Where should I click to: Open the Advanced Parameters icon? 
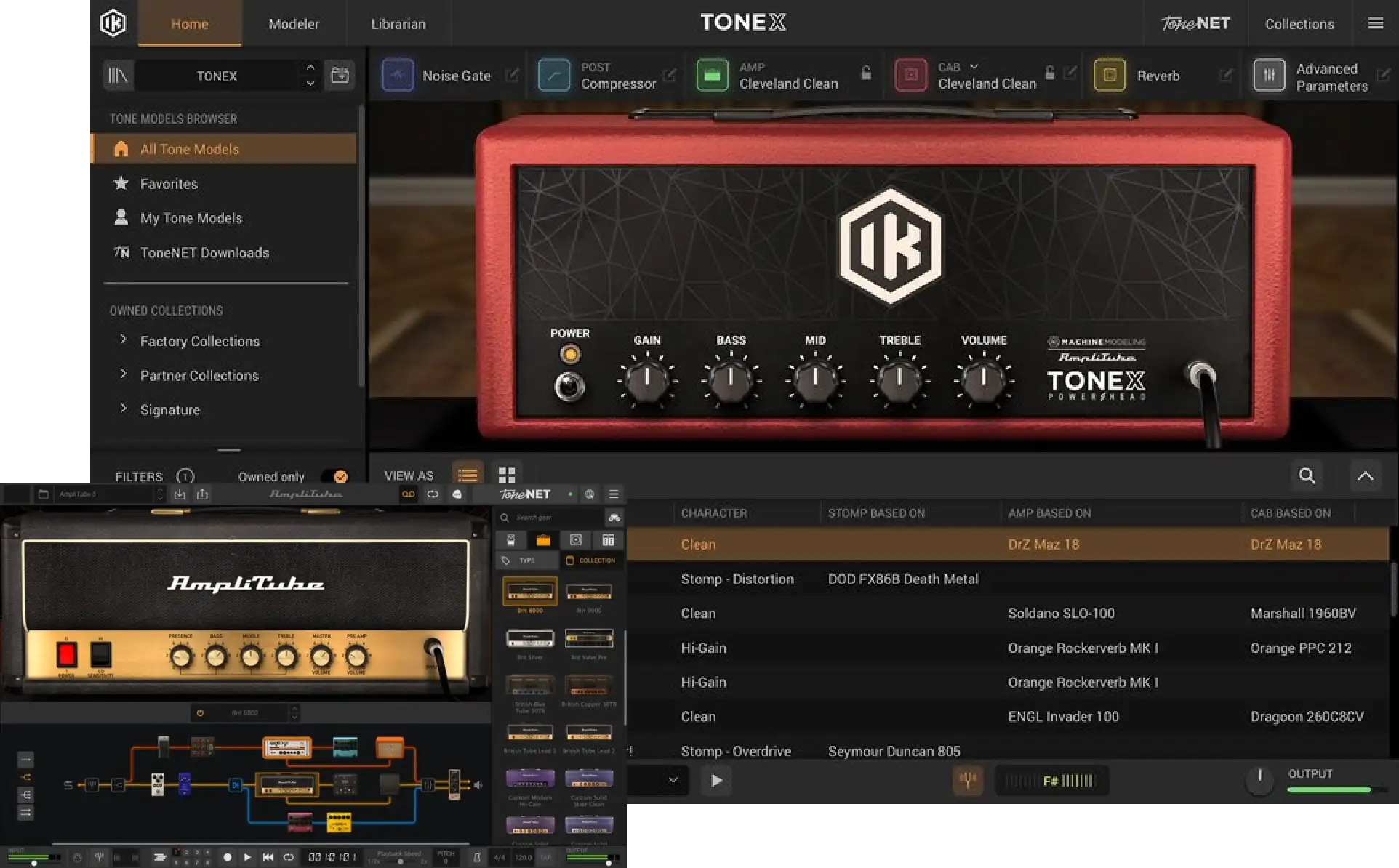(x=1269, y=76)
